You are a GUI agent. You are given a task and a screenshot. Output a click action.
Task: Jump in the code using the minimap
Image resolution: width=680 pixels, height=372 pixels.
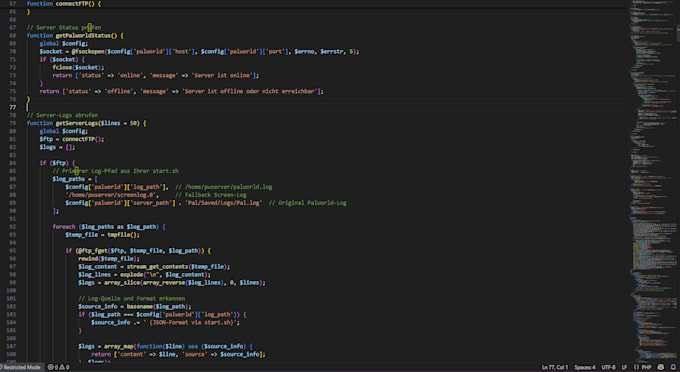click(x=655, y=181)
